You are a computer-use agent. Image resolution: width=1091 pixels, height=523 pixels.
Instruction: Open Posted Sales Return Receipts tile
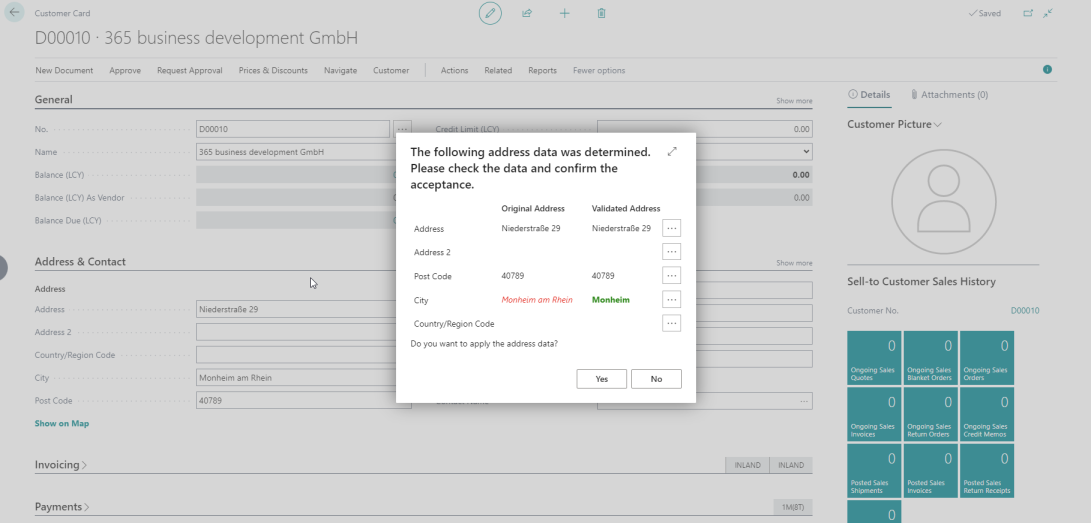tap(987, 470)
